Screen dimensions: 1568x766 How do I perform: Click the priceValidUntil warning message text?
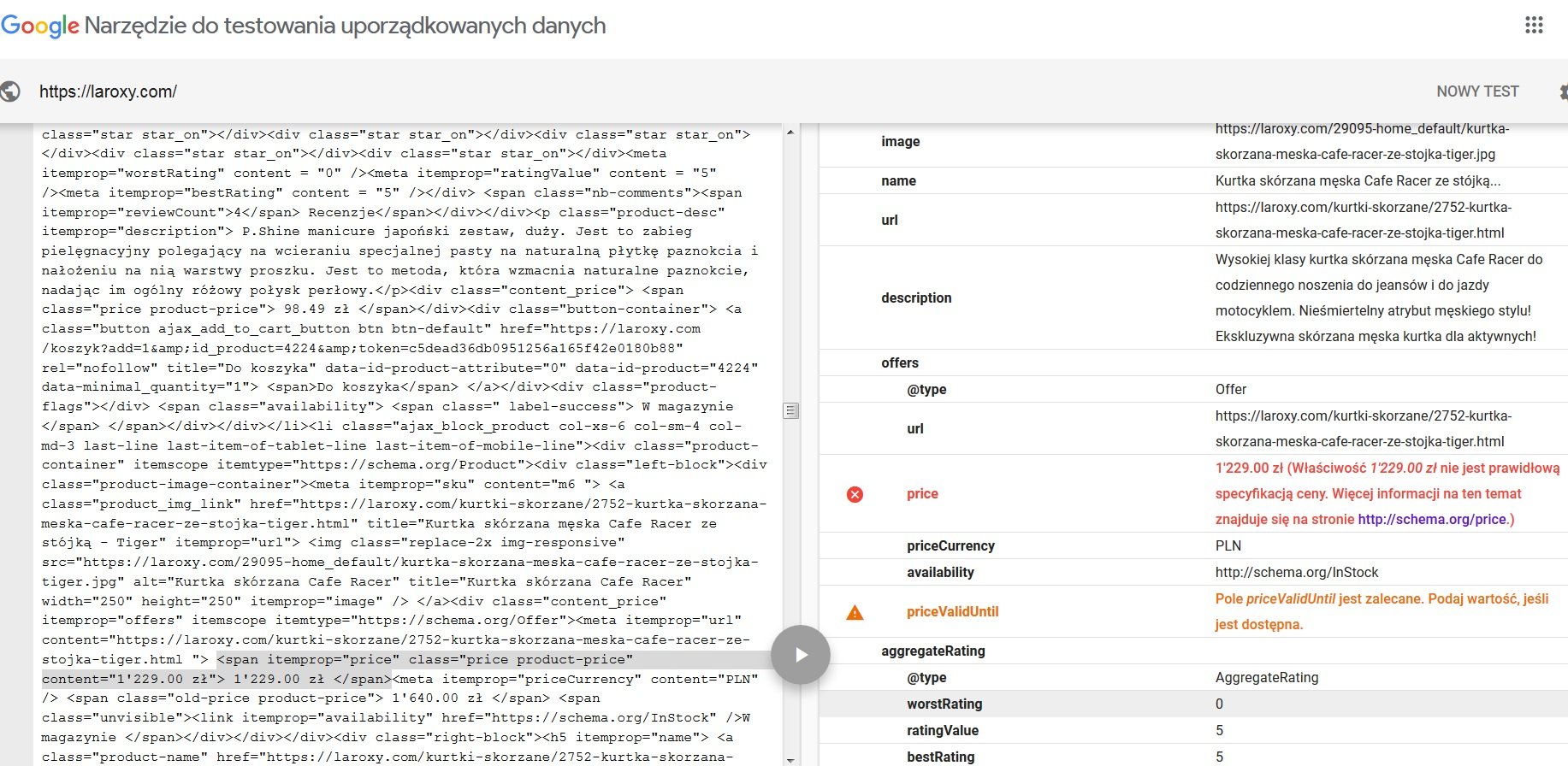pos(1382,612)
